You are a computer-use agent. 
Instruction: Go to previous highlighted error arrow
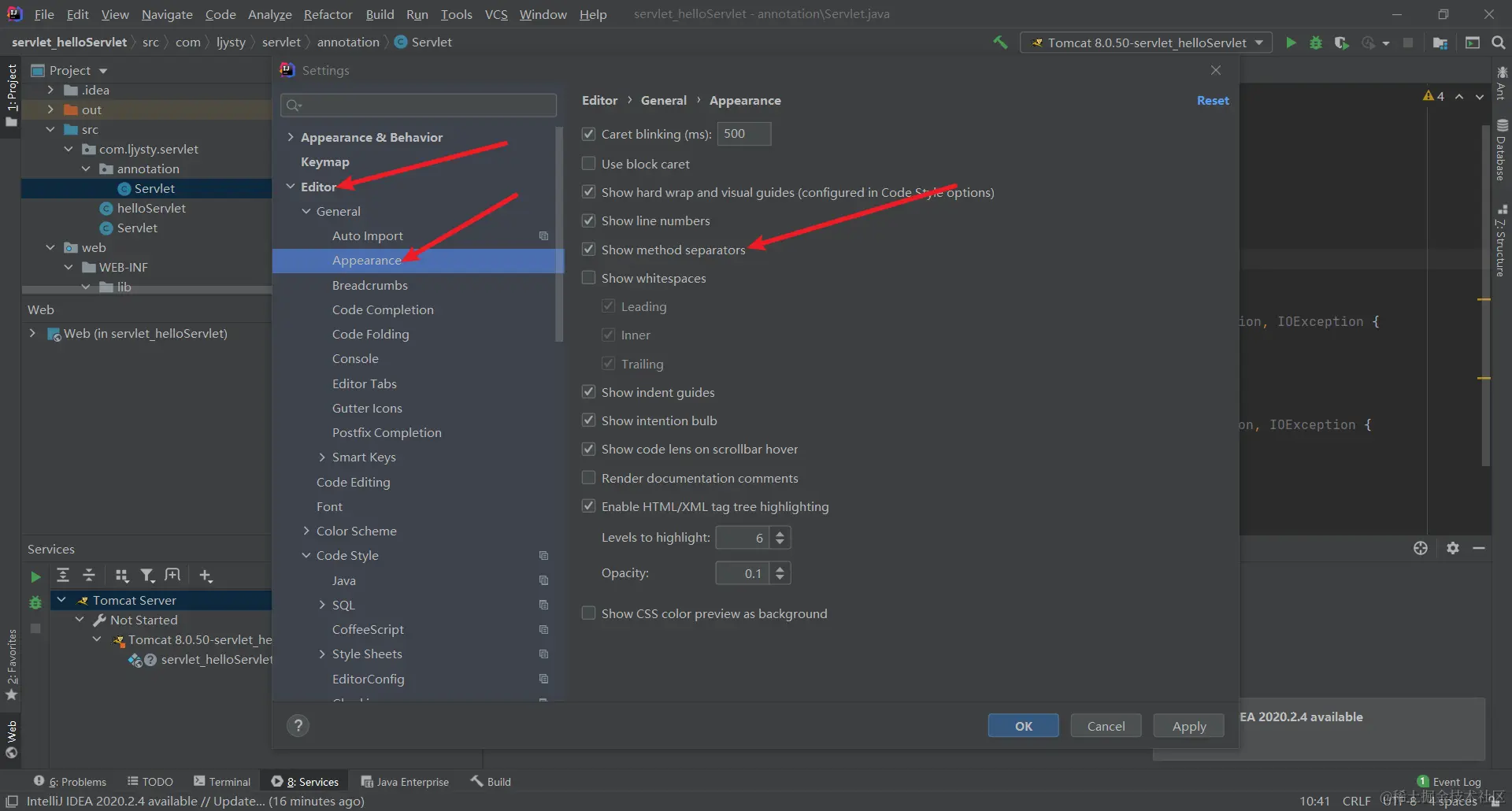[x=1459, y=96]
